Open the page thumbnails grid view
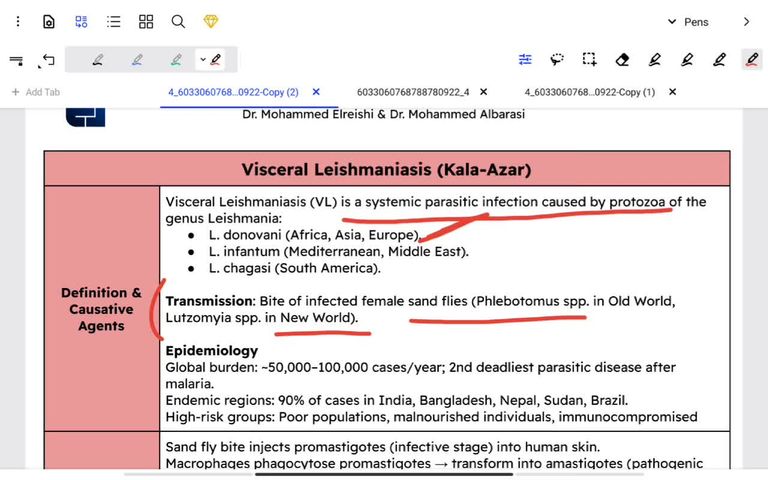 point(146,21)
